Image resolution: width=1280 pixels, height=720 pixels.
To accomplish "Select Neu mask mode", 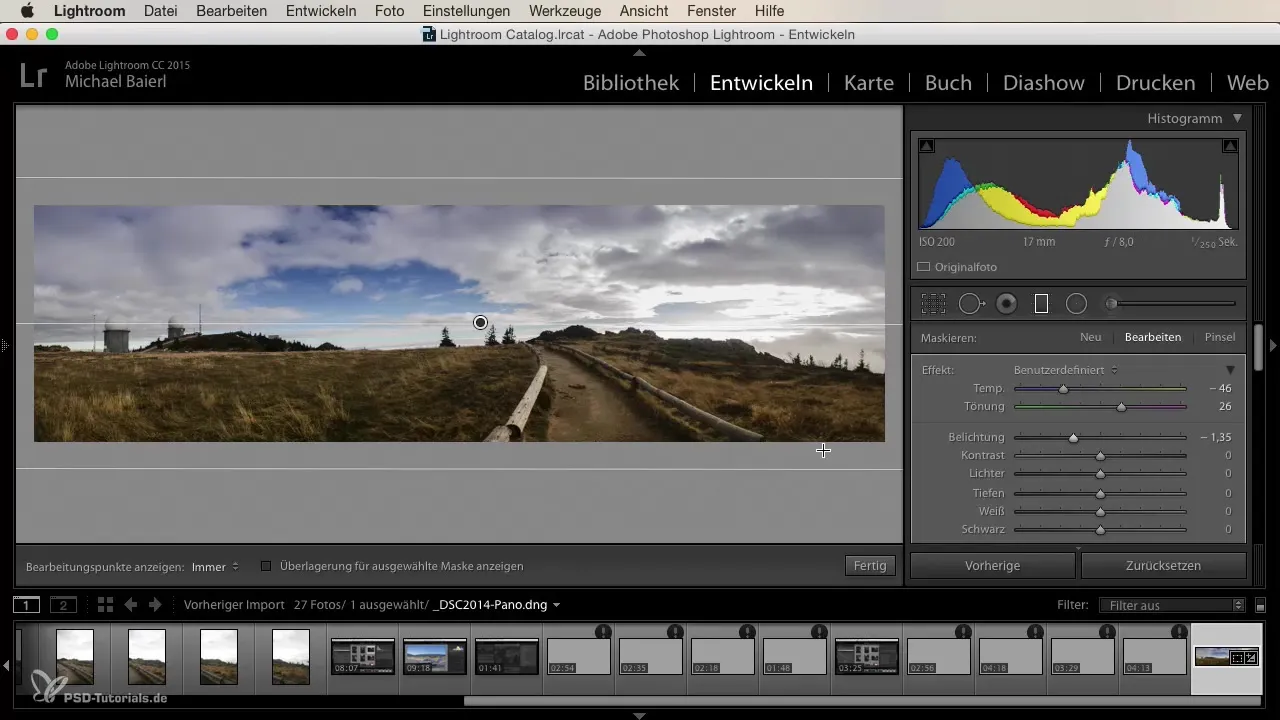I will 1090,337.
